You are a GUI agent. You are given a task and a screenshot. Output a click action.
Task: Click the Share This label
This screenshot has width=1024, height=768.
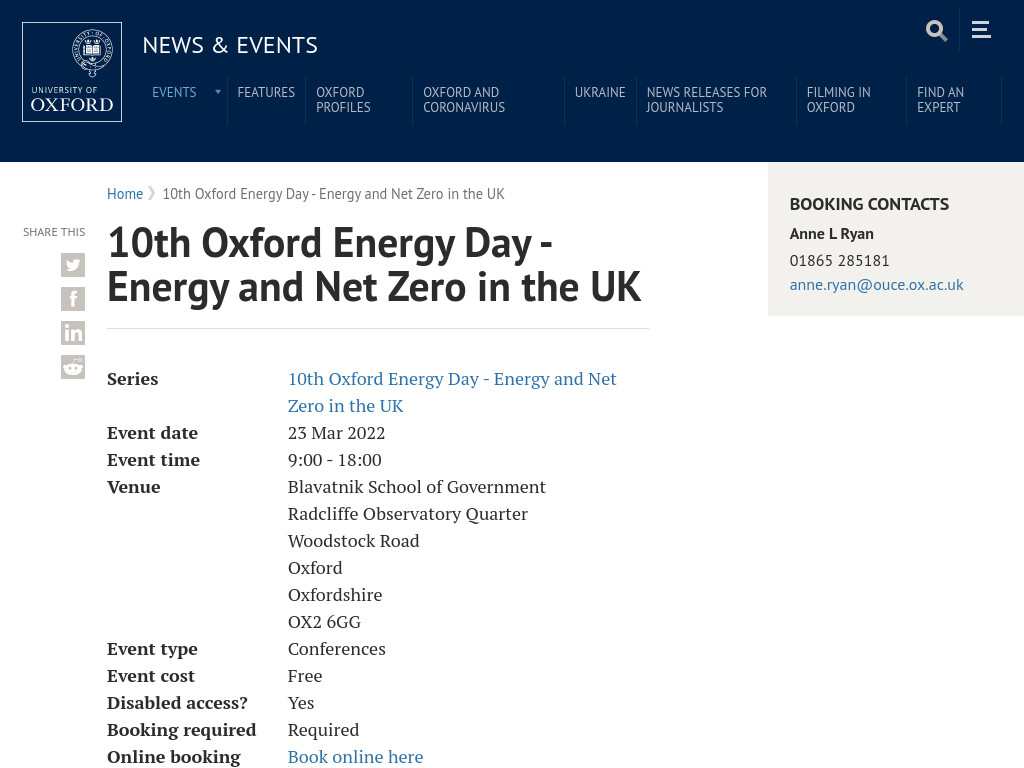(54, 232)
